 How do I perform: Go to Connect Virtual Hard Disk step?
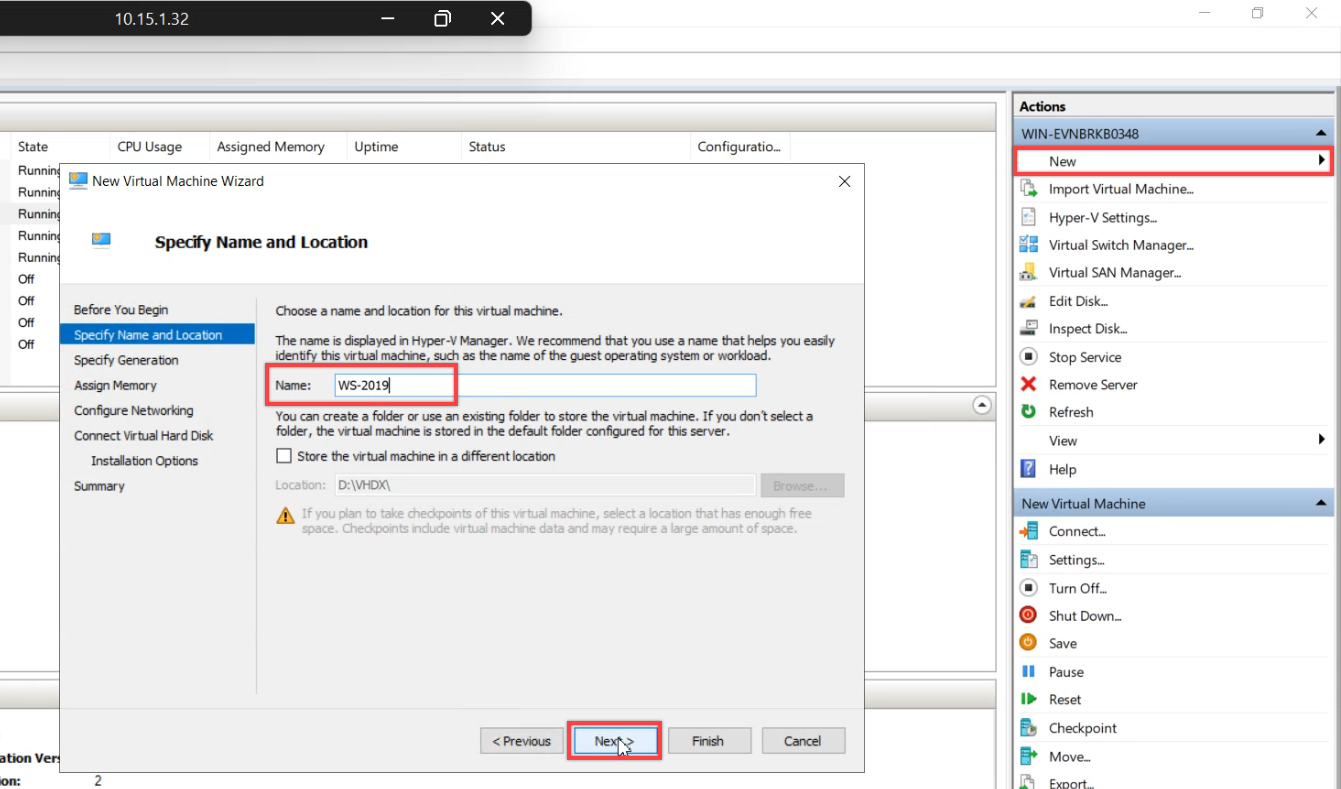click(144, 436)
